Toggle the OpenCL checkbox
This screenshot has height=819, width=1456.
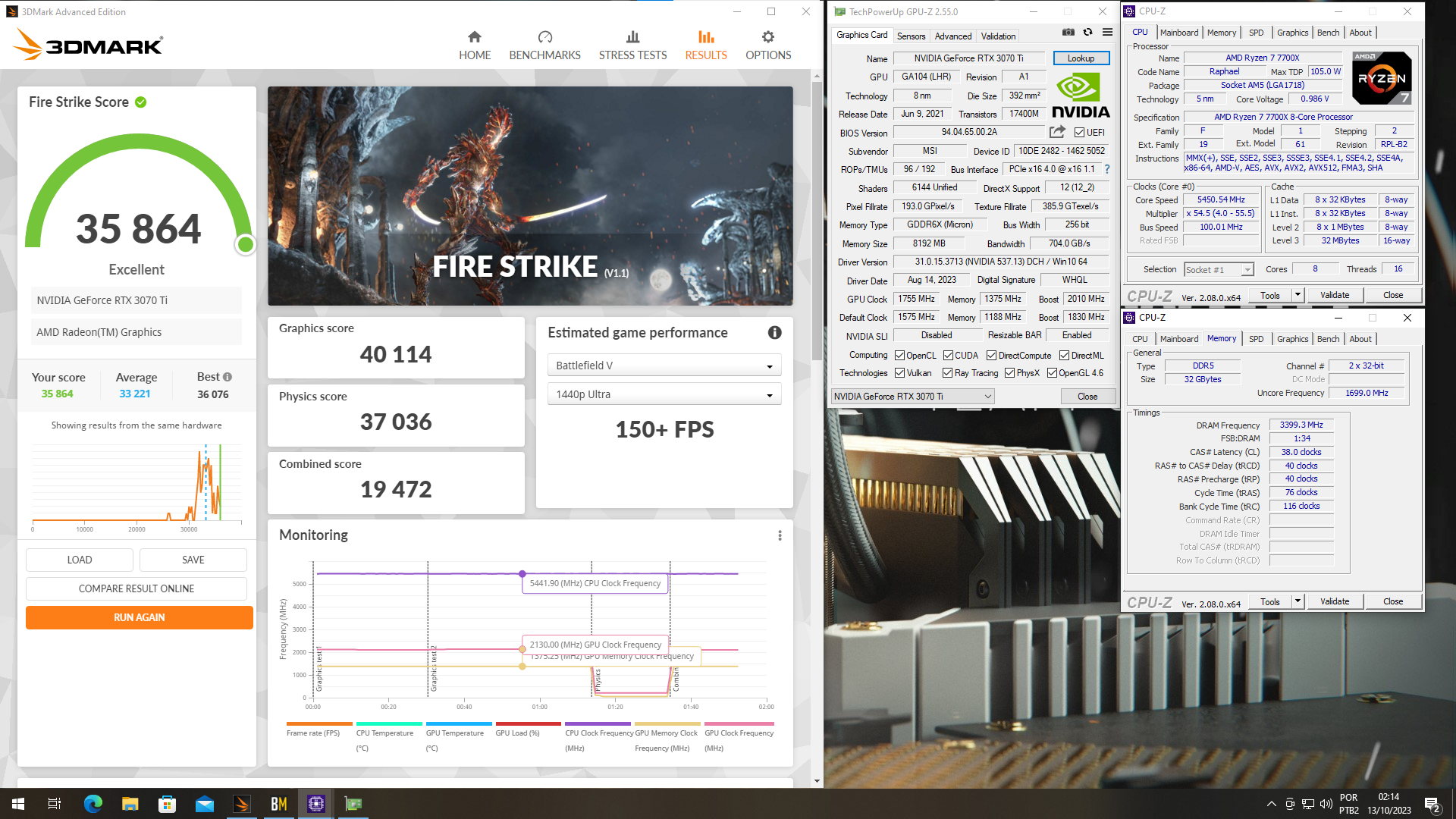pyautogui.click(x=899, y=356)
